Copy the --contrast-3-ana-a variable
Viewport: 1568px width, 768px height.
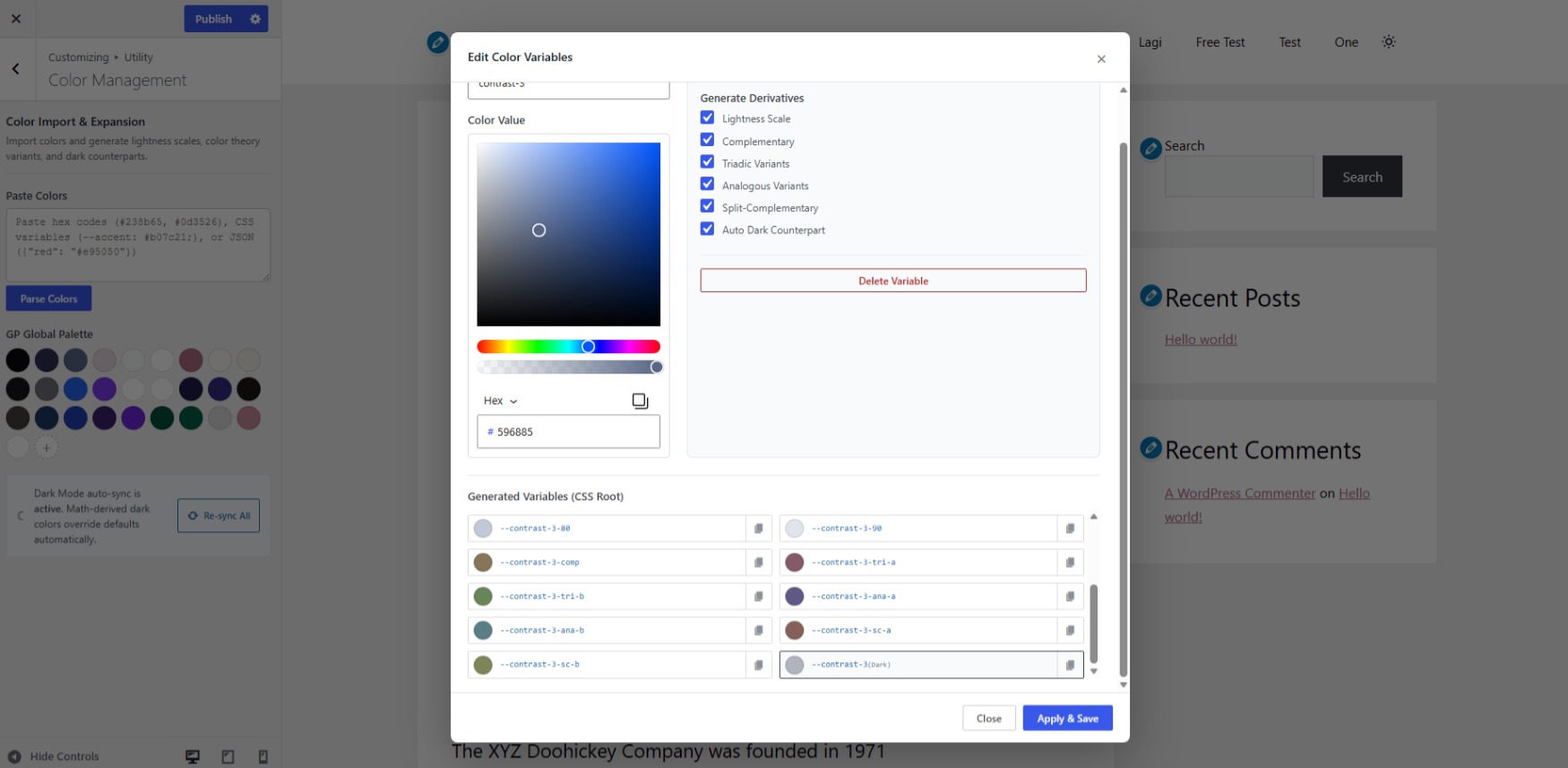[x=1070, y=597]
